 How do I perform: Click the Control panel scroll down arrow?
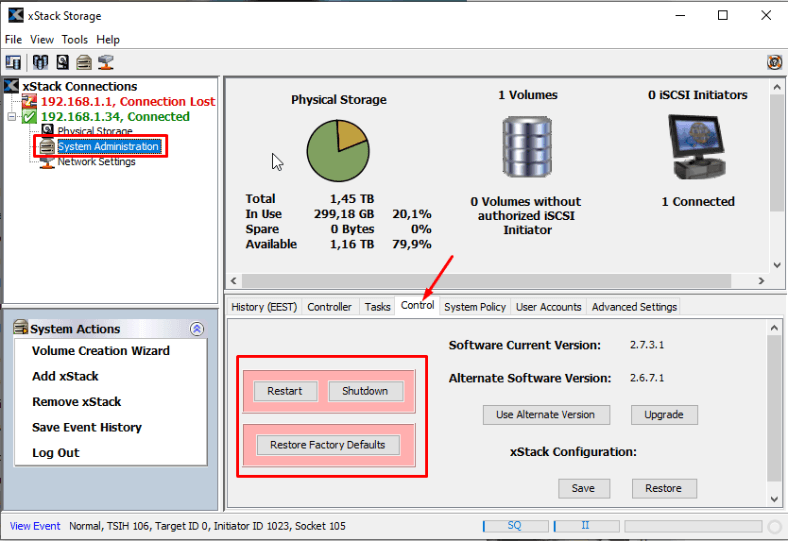click(x=774, y=499)
